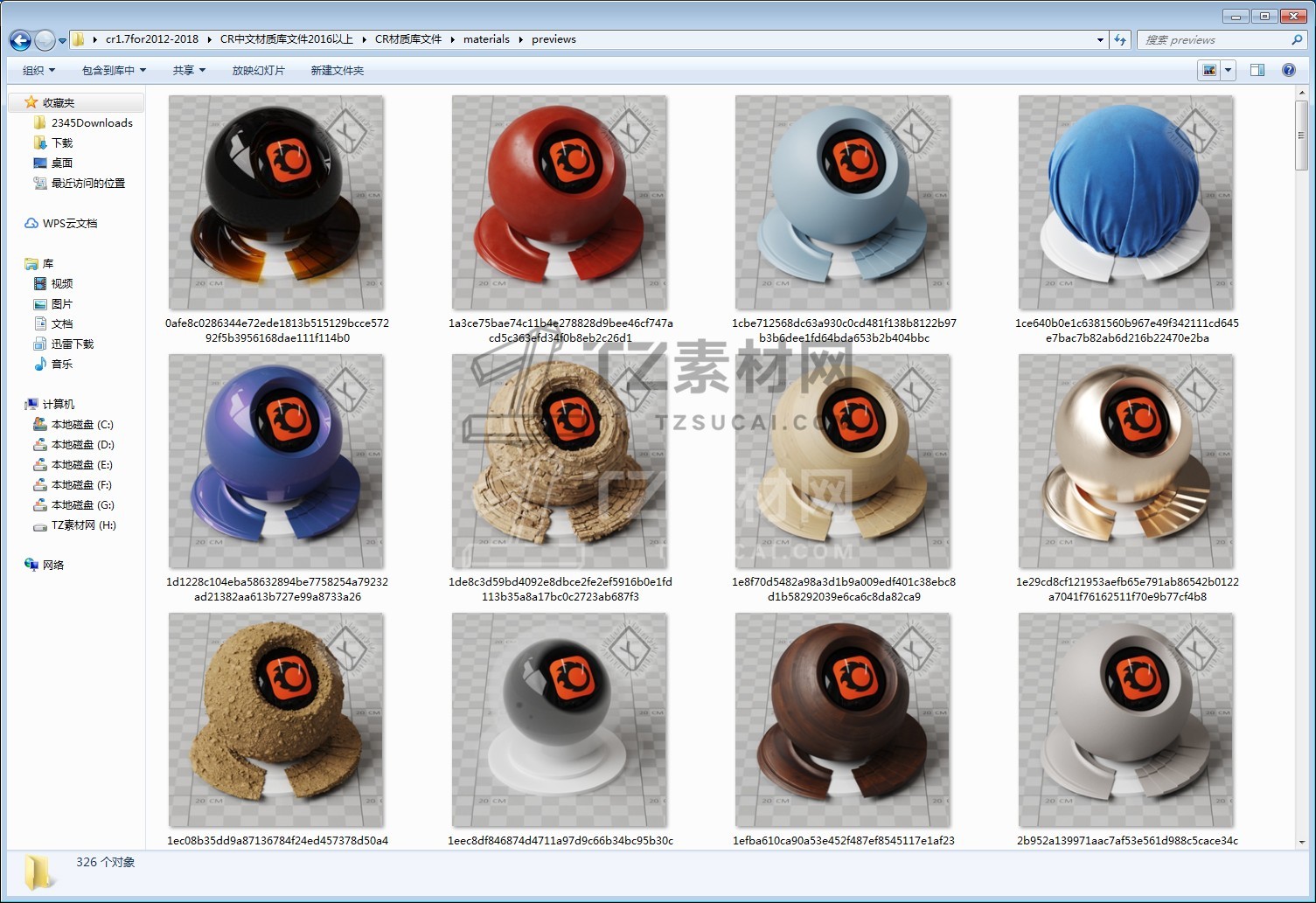
Task: Open the 共享 menu
Action: (x=189, y=70)
